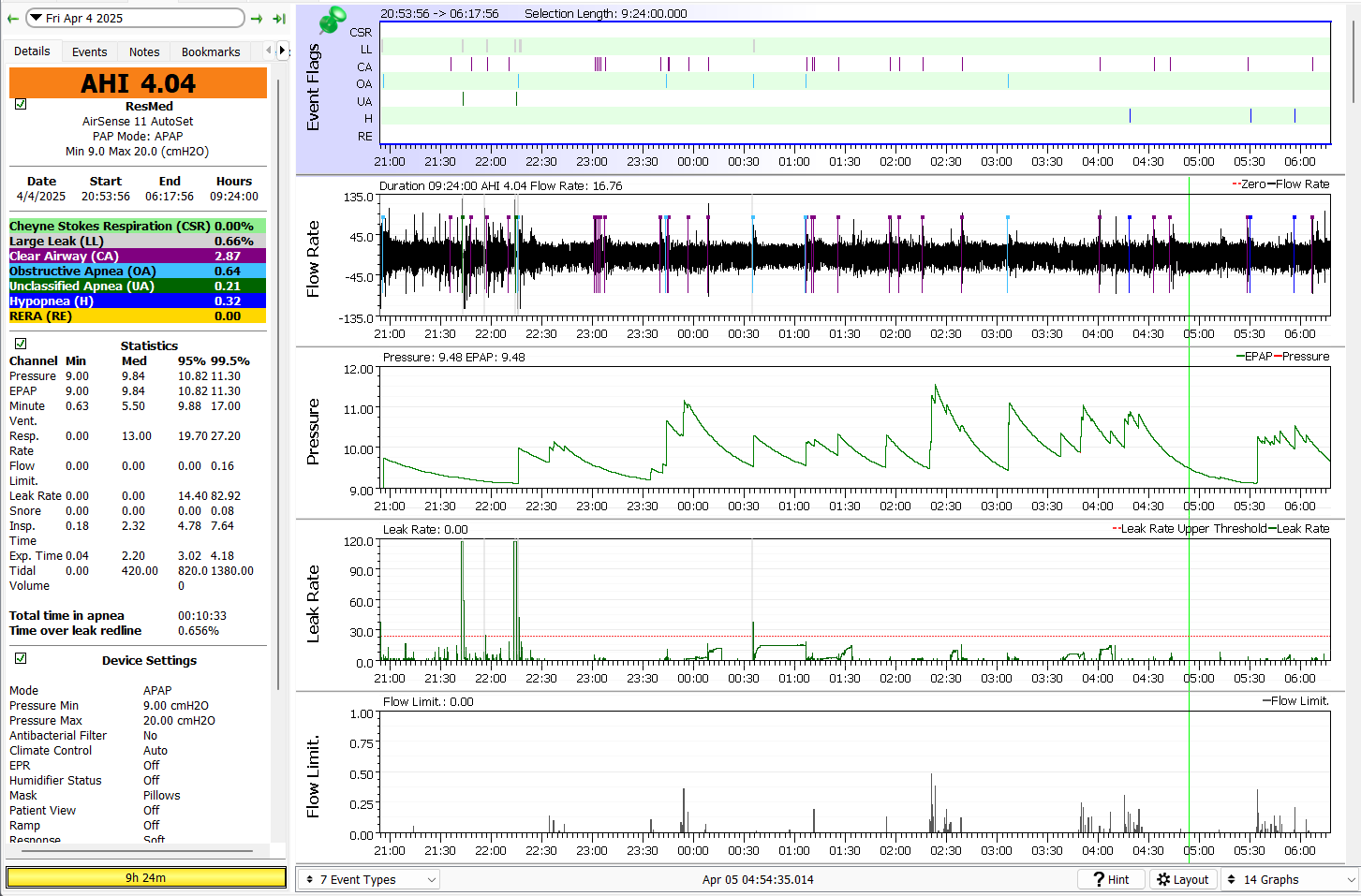This screenshot has height=896, width=1361.
Task: Toggle the Device Settings checkbox
Action: (21, 658)
